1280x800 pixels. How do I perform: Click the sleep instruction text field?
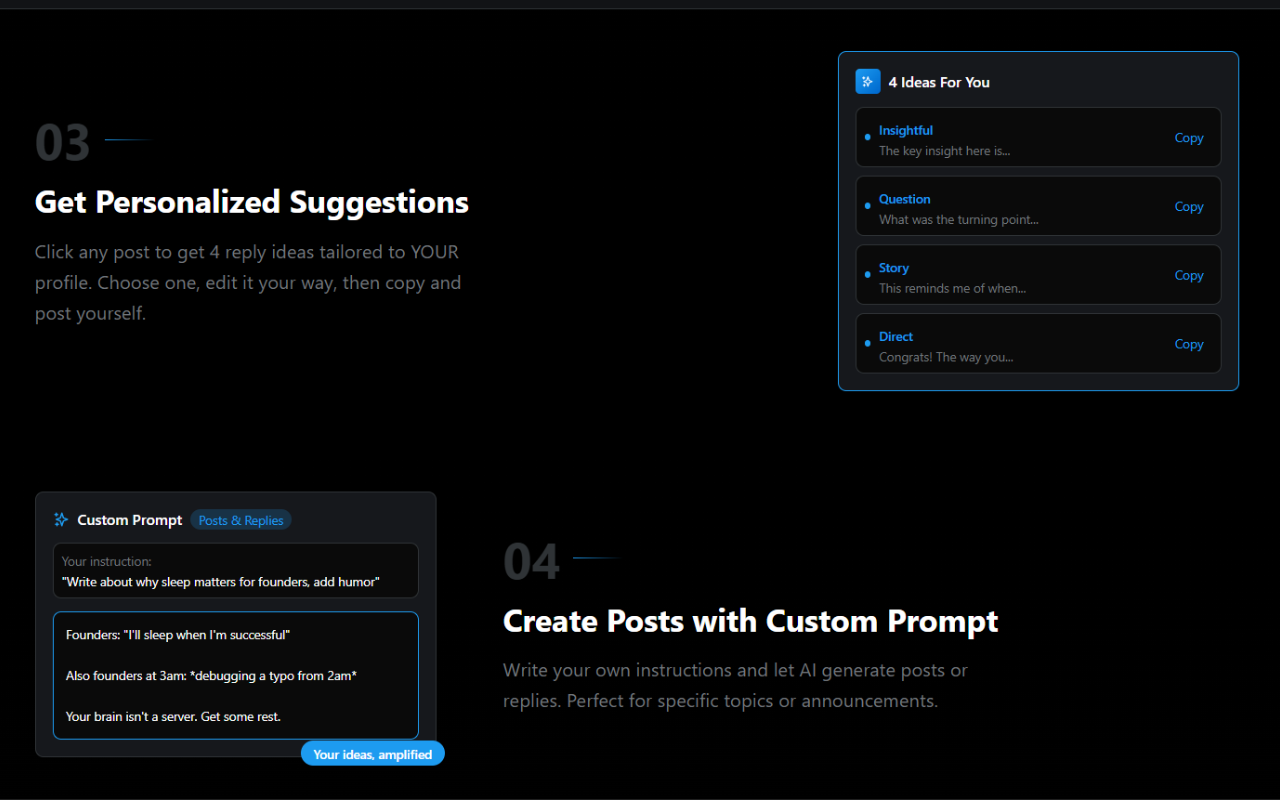coord(235,571)
